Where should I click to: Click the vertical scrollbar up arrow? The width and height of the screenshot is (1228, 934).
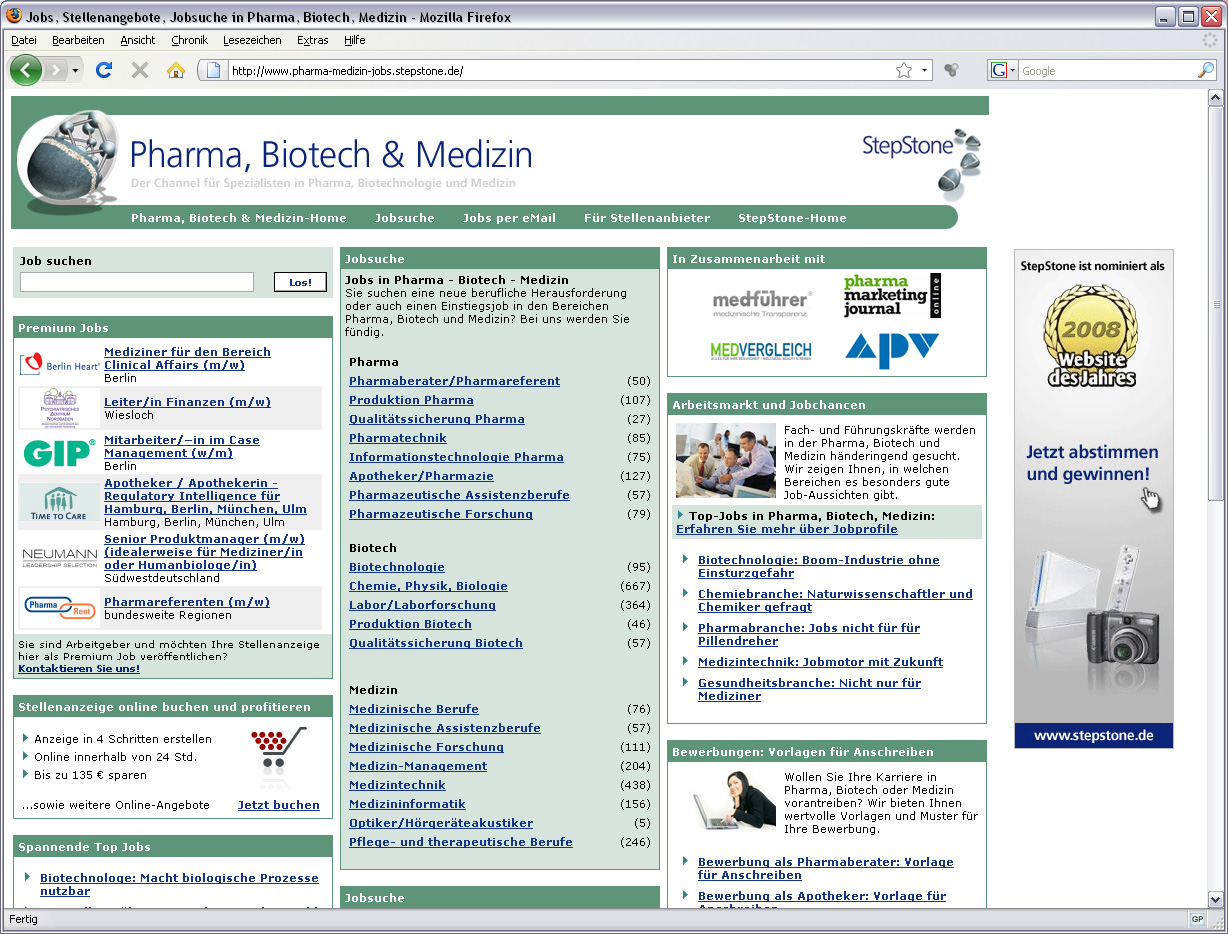click(x=1216, y=98)
